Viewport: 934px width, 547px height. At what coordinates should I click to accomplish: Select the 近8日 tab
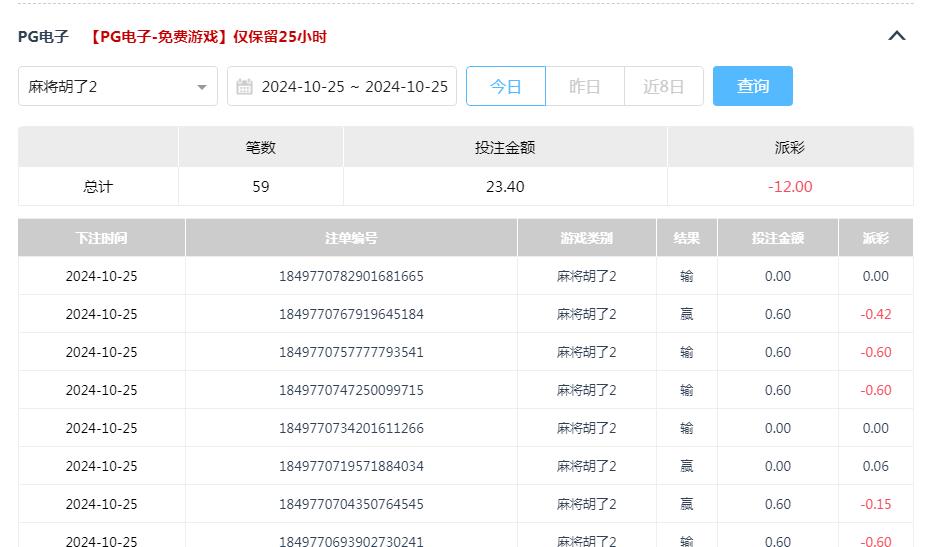[664, 86]
